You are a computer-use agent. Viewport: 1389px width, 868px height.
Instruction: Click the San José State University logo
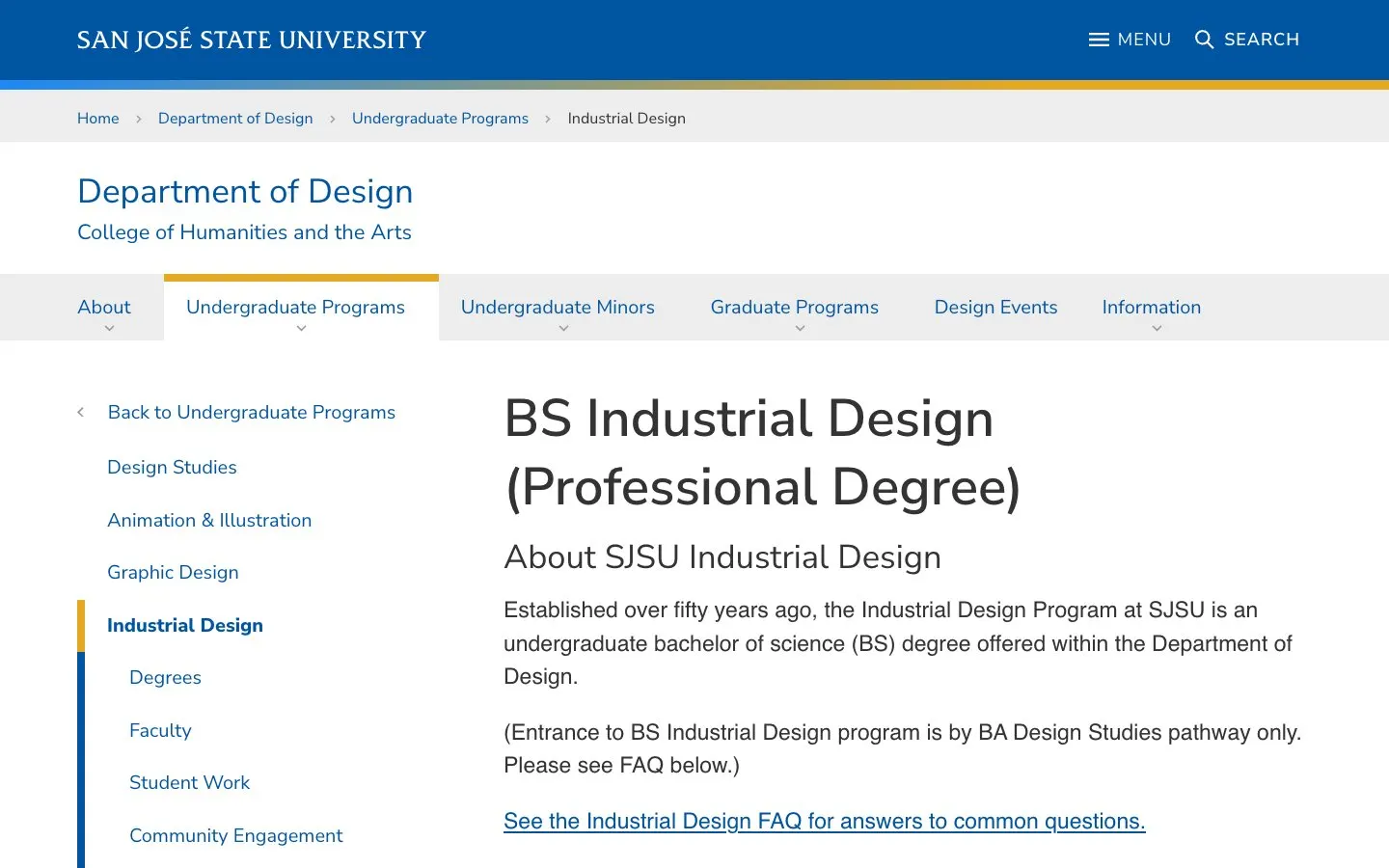click(252, 40)
